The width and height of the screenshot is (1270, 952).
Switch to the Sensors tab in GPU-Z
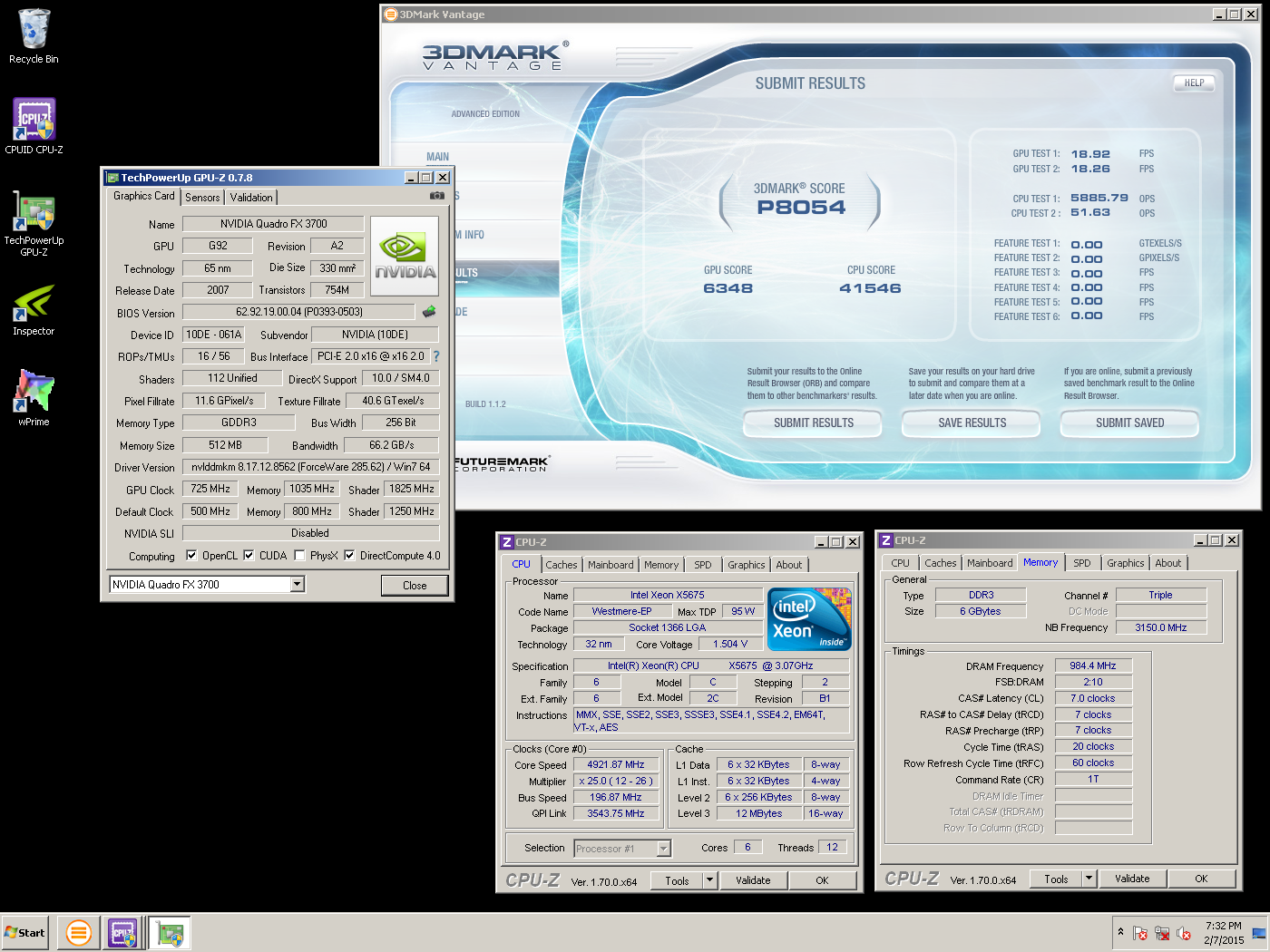[x=202, y=198]
